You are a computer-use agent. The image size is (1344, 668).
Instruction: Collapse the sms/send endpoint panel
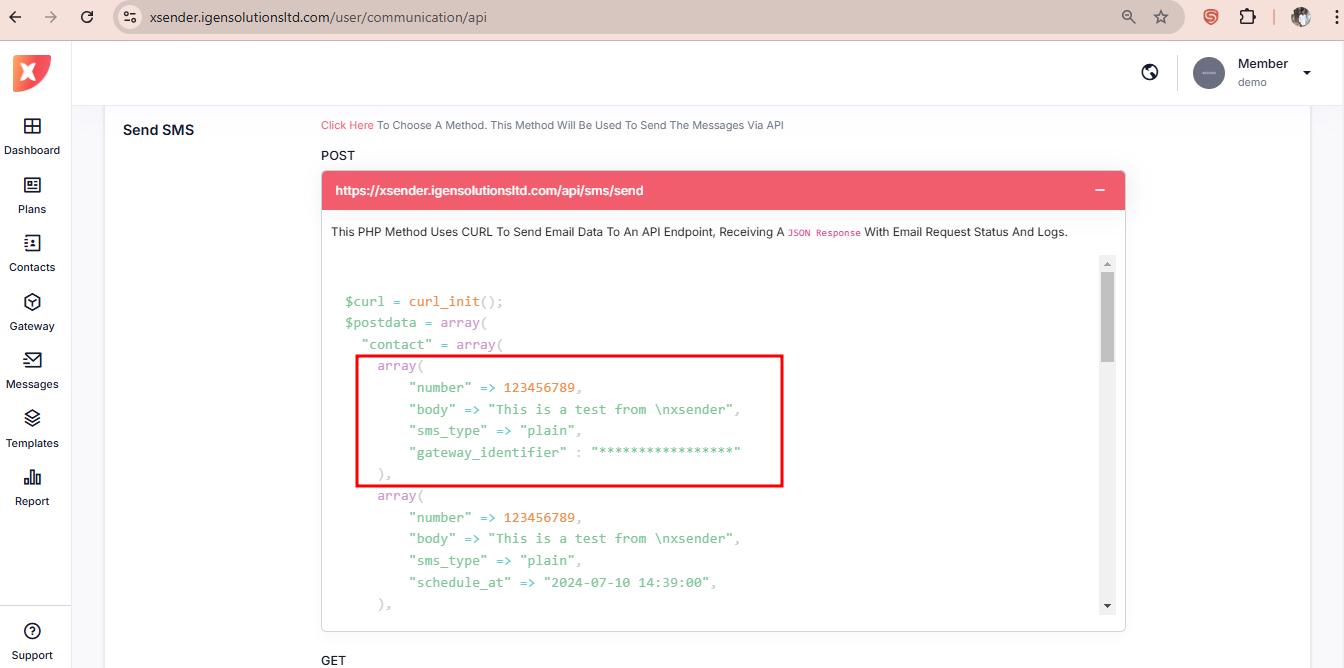point(1099,190)
